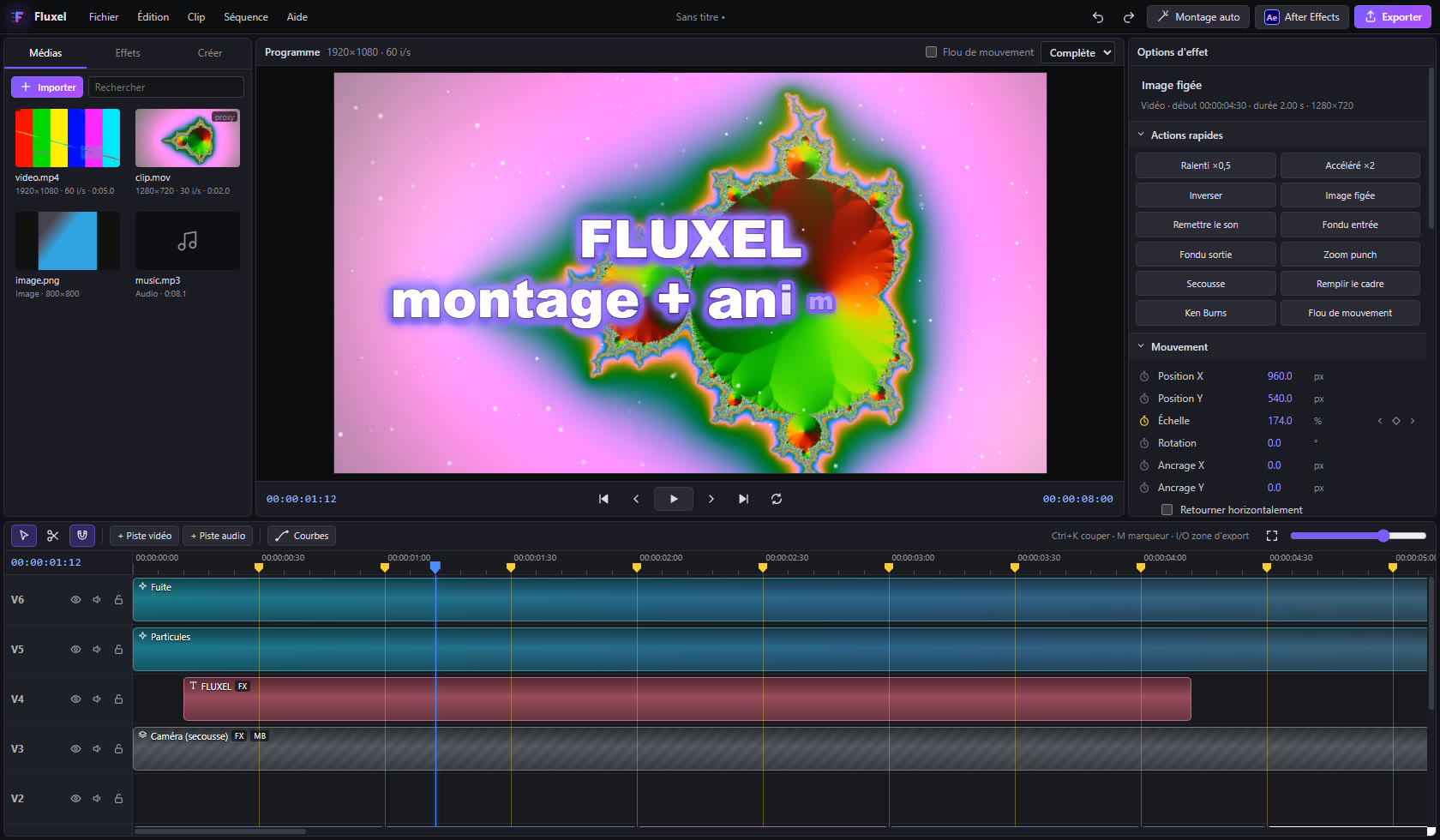Screen dimensions: 1440x840
Task: Lock track V4
Action: 118,699
